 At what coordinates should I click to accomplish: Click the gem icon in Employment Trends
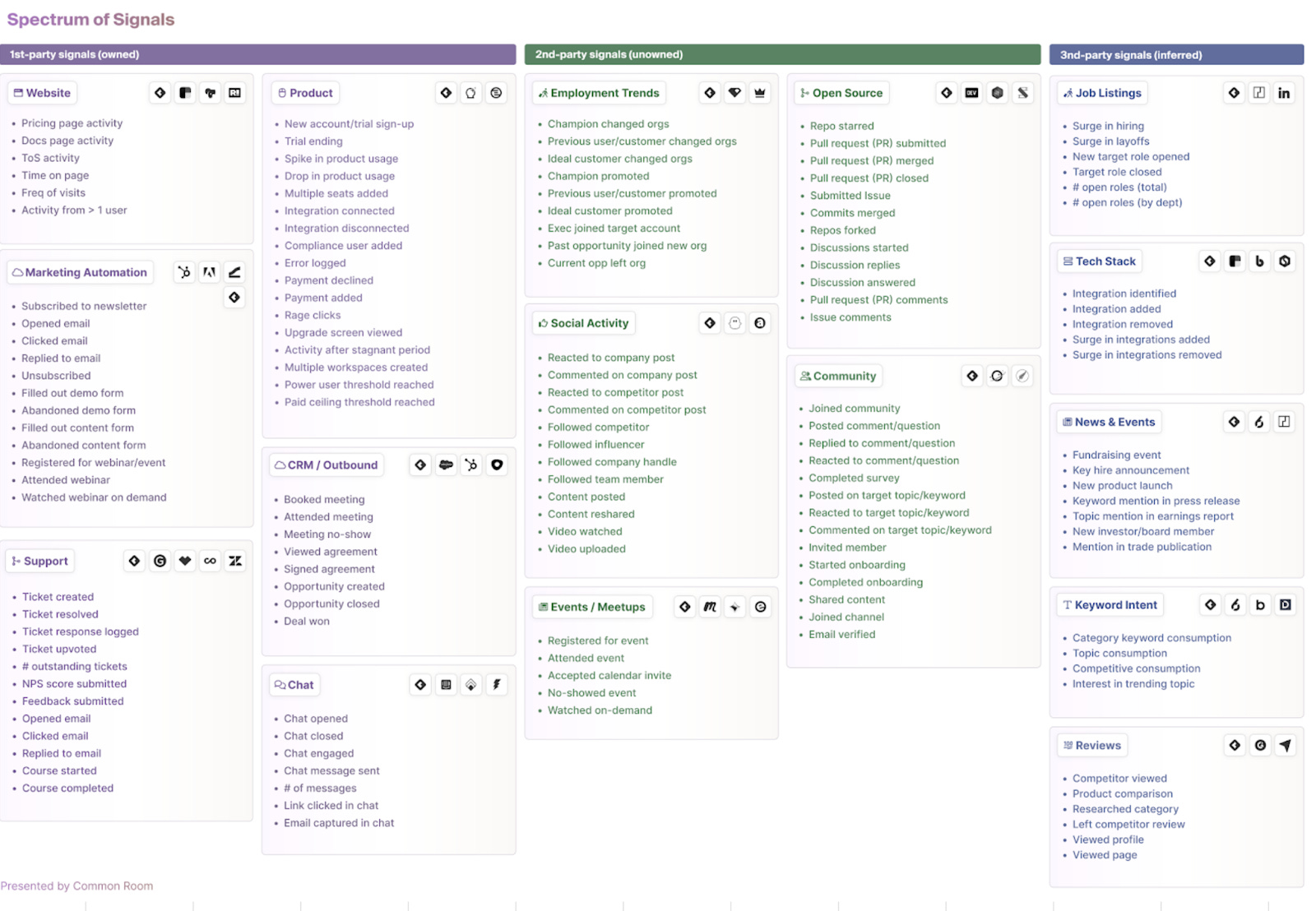pyautogui.click(x=735, y=93)
